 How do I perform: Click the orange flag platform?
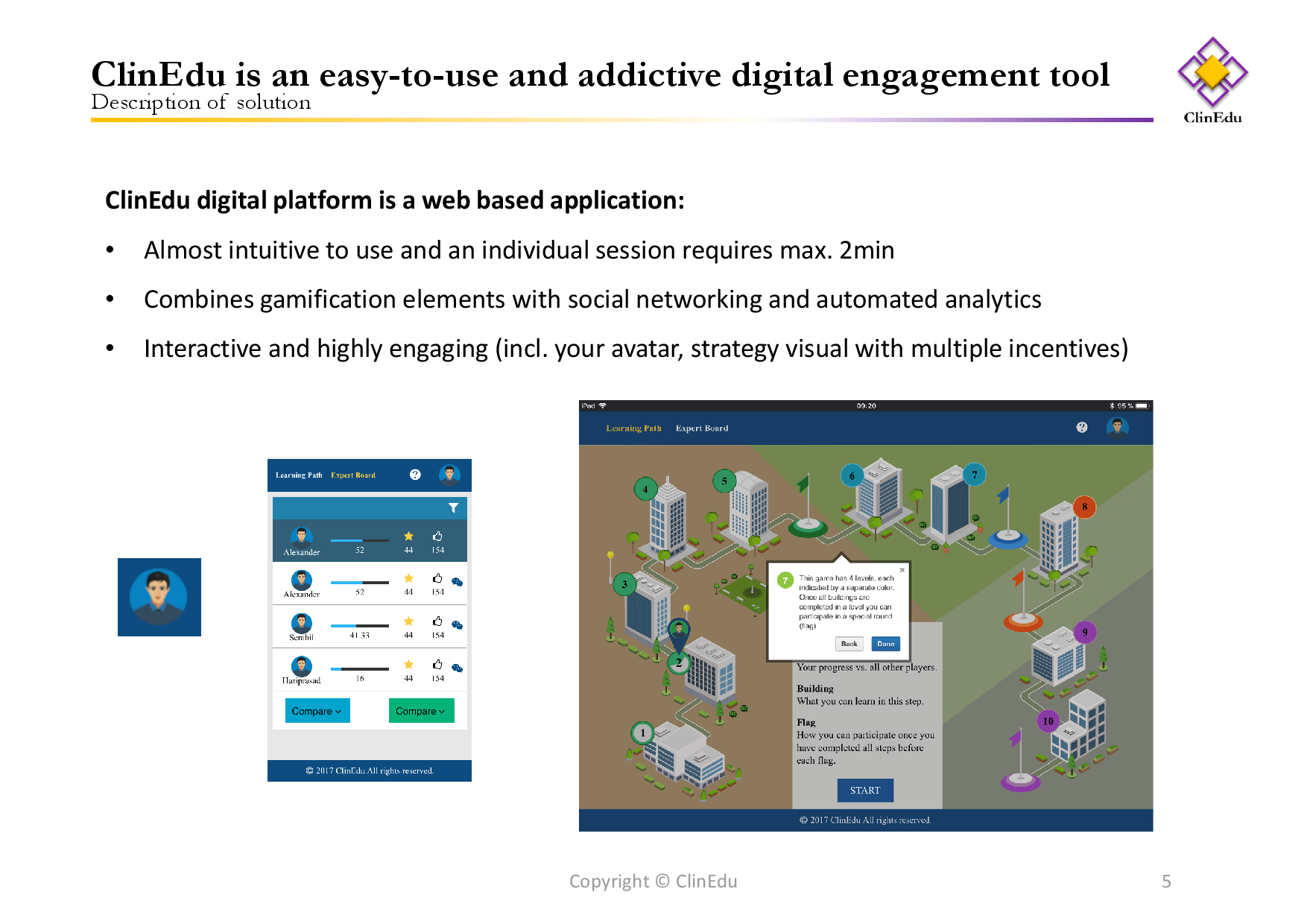[1023, 621]
